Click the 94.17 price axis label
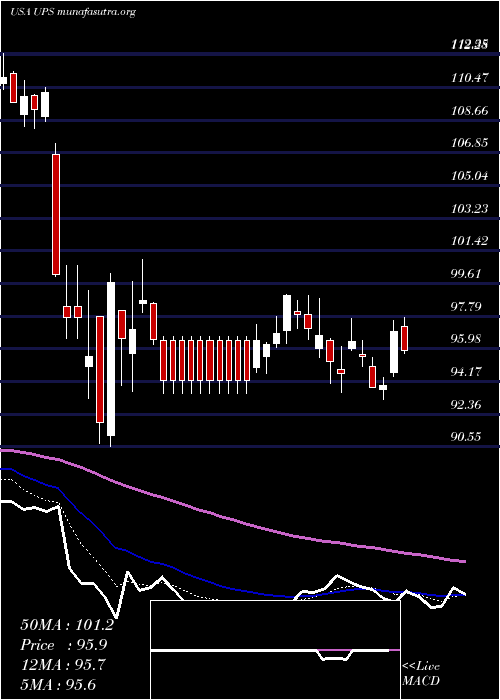This screenshot has height=700, width=500. pyautogui.click(x=468, y=371)
